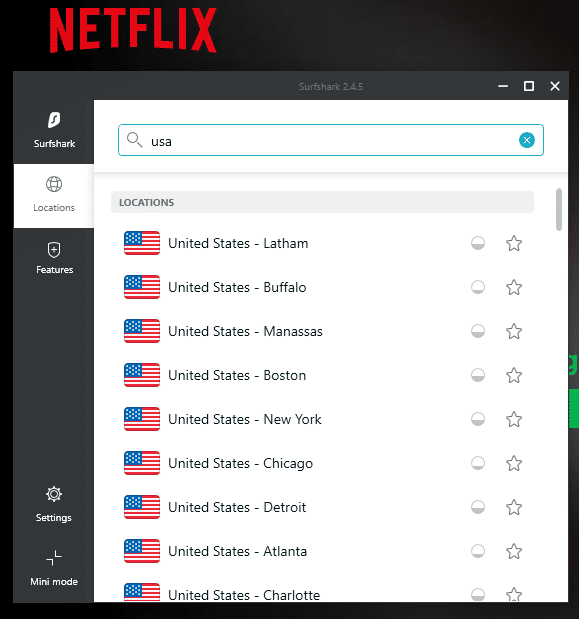Viewport: 579px width, 619px height.
Task: Click the Detroit favorite star icon
Action: 514,507
